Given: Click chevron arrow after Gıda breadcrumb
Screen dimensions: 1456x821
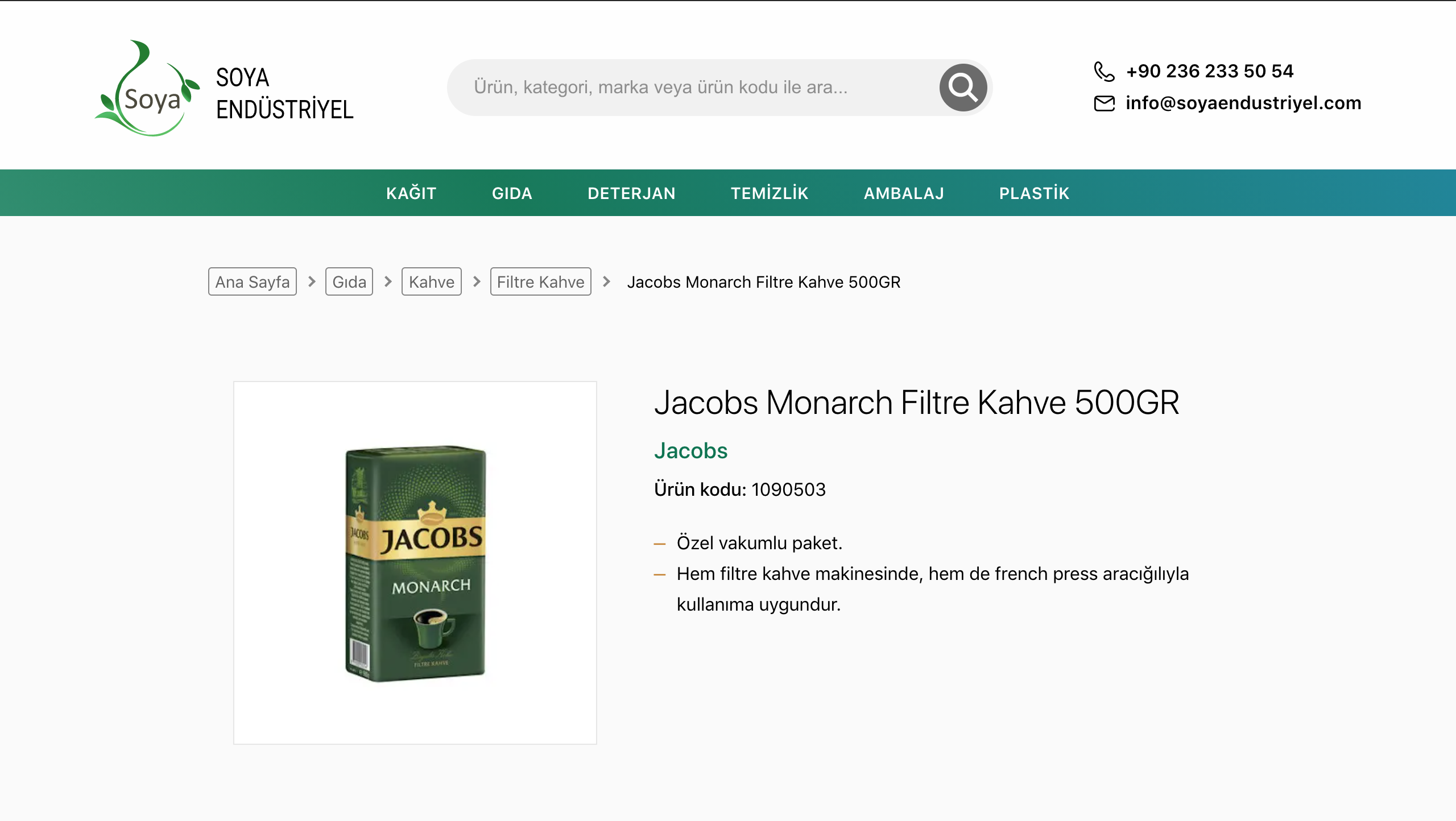Looking at the screenshot, I should tap(388, 281).
